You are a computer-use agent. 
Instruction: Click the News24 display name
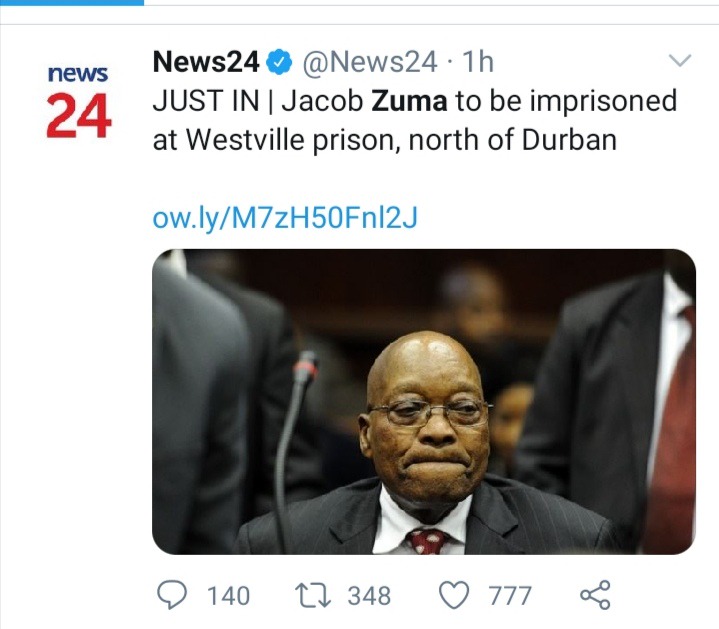205,63
